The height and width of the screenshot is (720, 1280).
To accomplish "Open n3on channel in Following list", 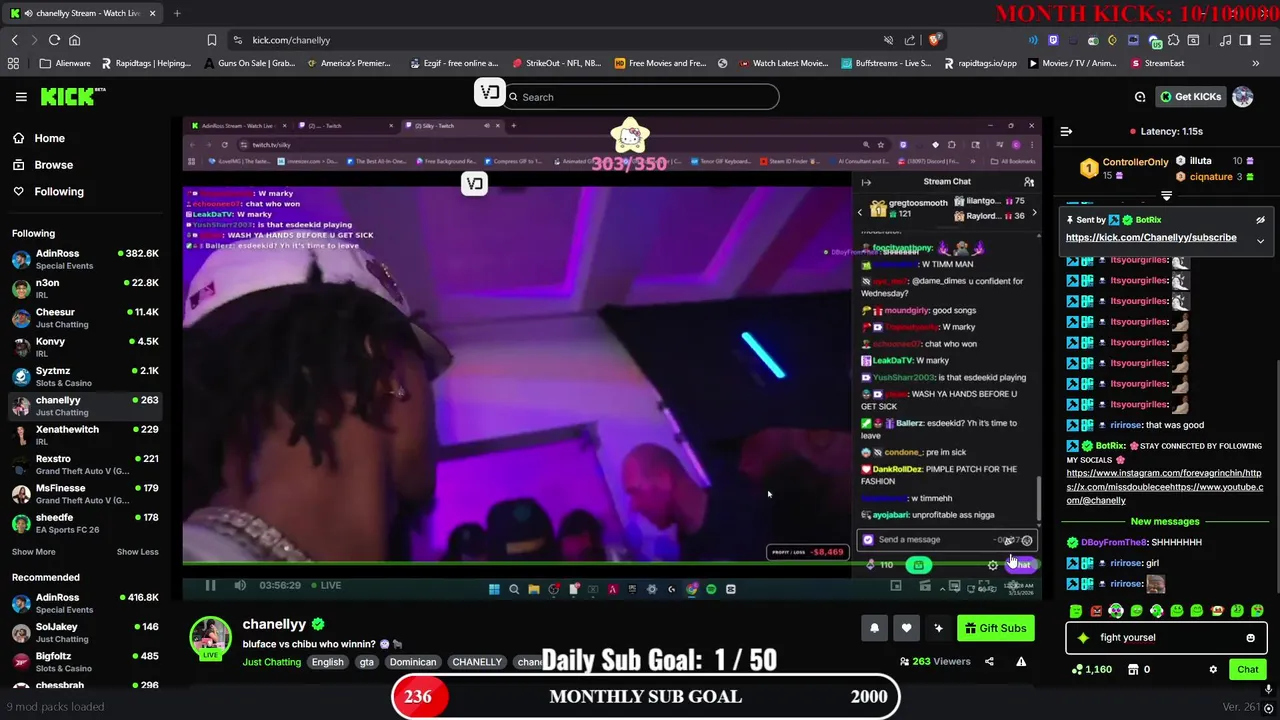I will (x=85, y=288).
